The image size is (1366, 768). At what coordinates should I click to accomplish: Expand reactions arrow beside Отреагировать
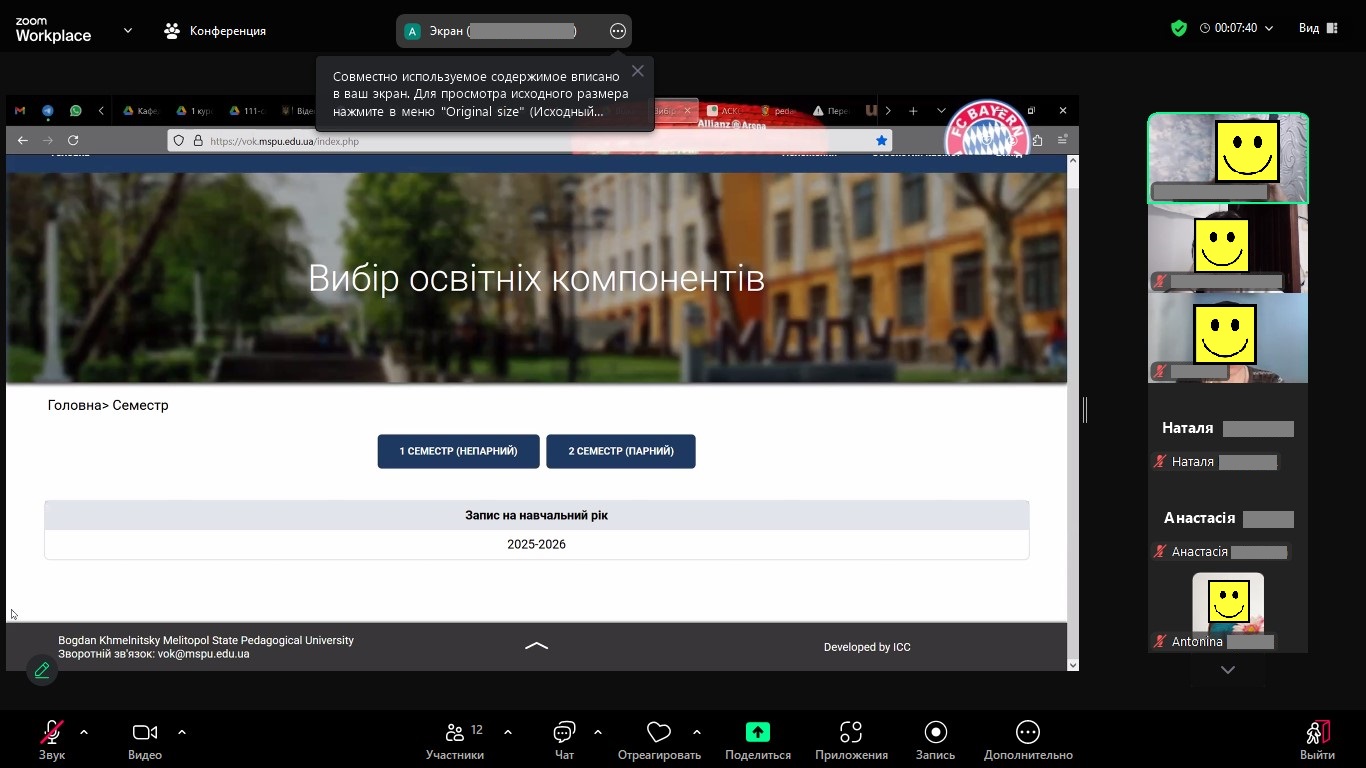point(697,732)
